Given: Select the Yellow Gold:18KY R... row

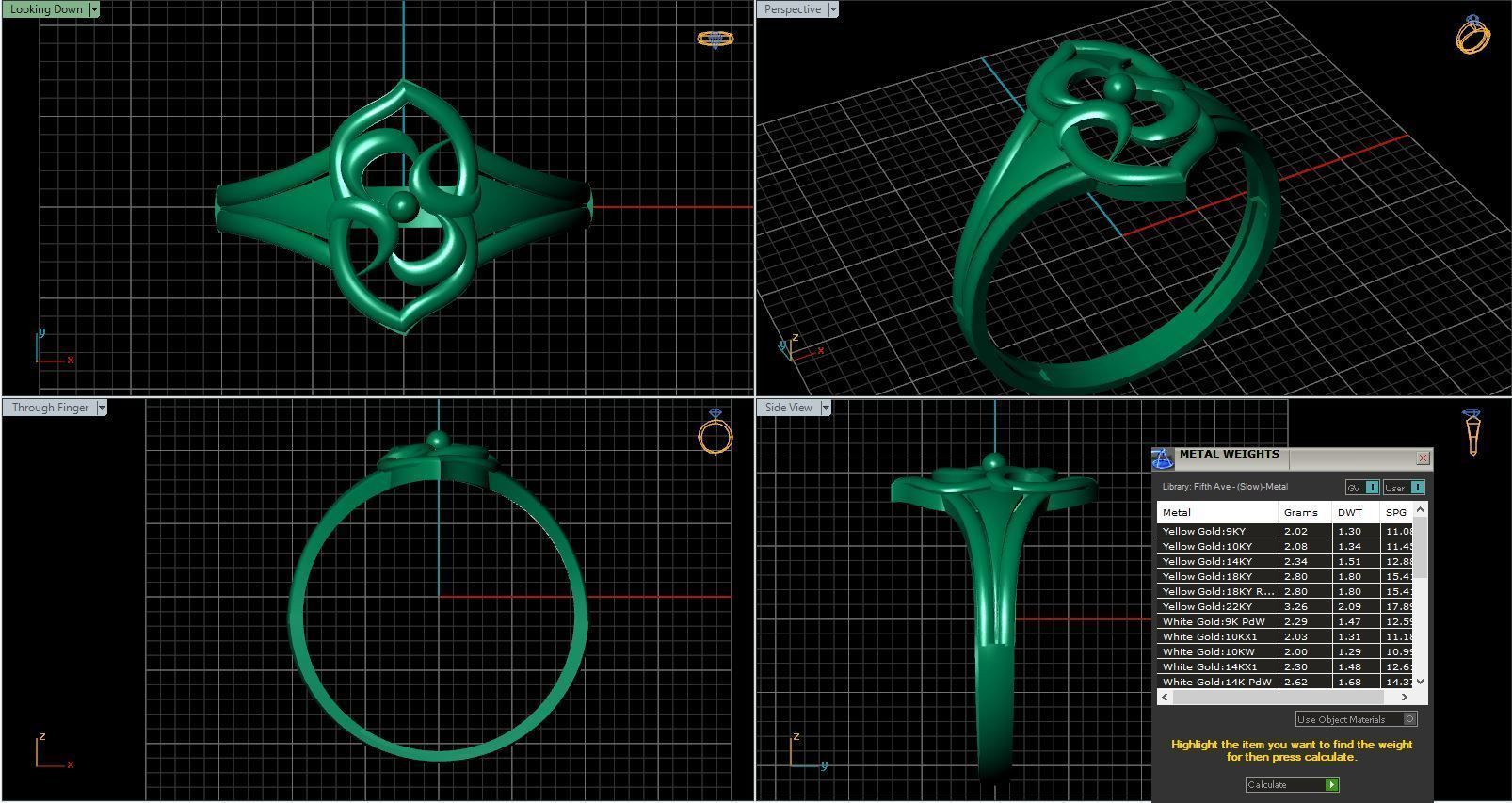Looking at the screenshot, I should [1285, 591].
